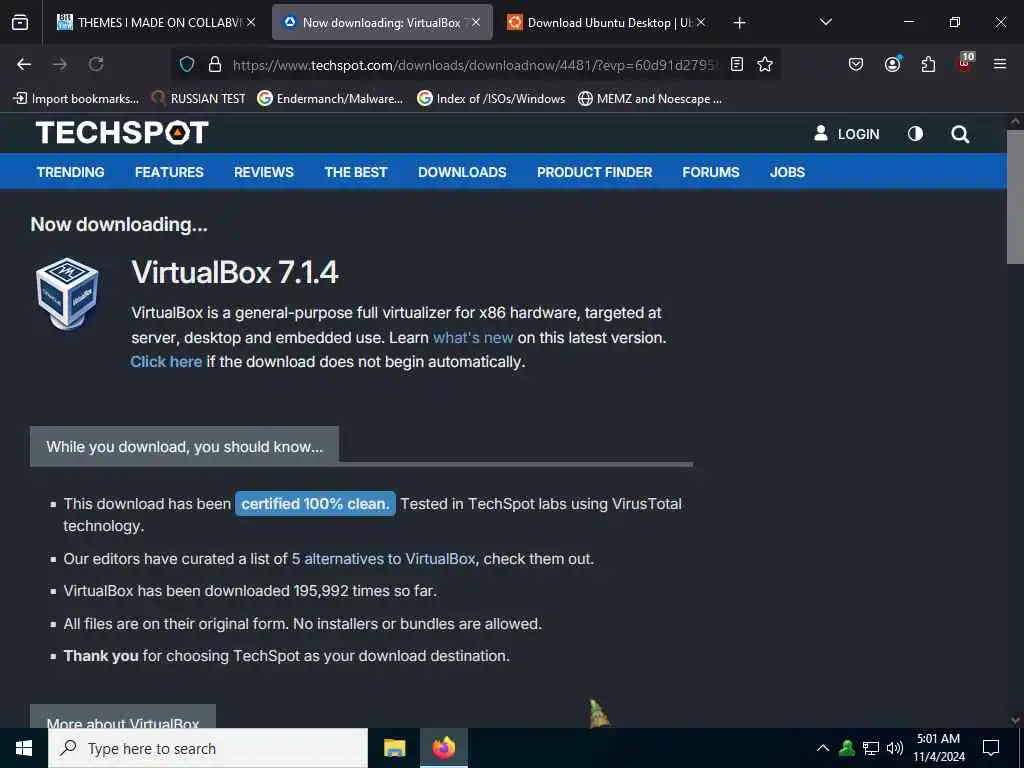The image size is (1024, 768).
Task: Open REVIEWS menu item
Action: pyautogui.click(x=264, y=172)
